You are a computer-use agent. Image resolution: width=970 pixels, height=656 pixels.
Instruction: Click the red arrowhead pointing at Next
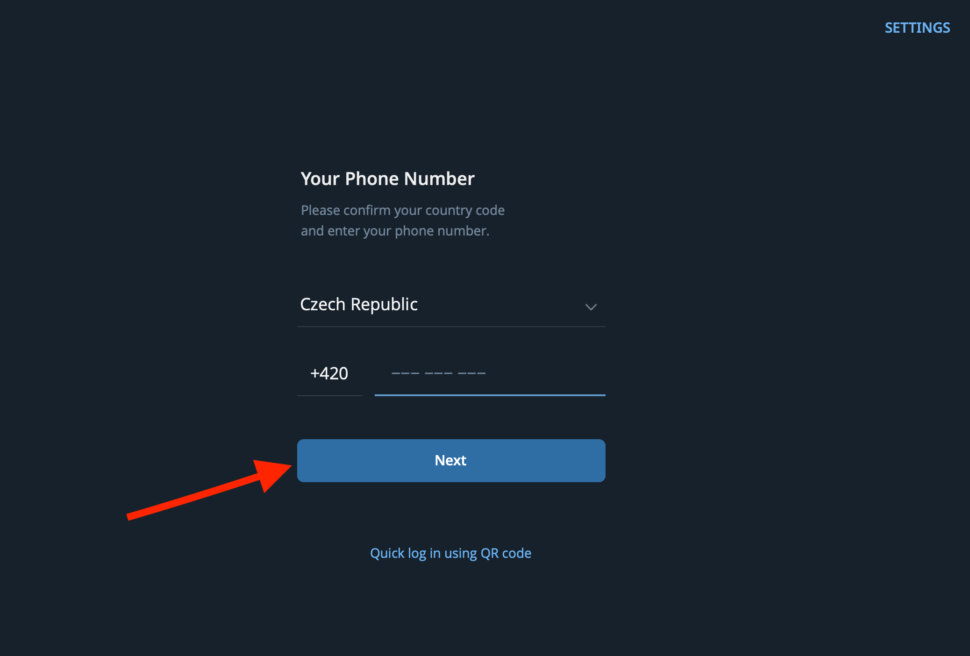[274, 473]
